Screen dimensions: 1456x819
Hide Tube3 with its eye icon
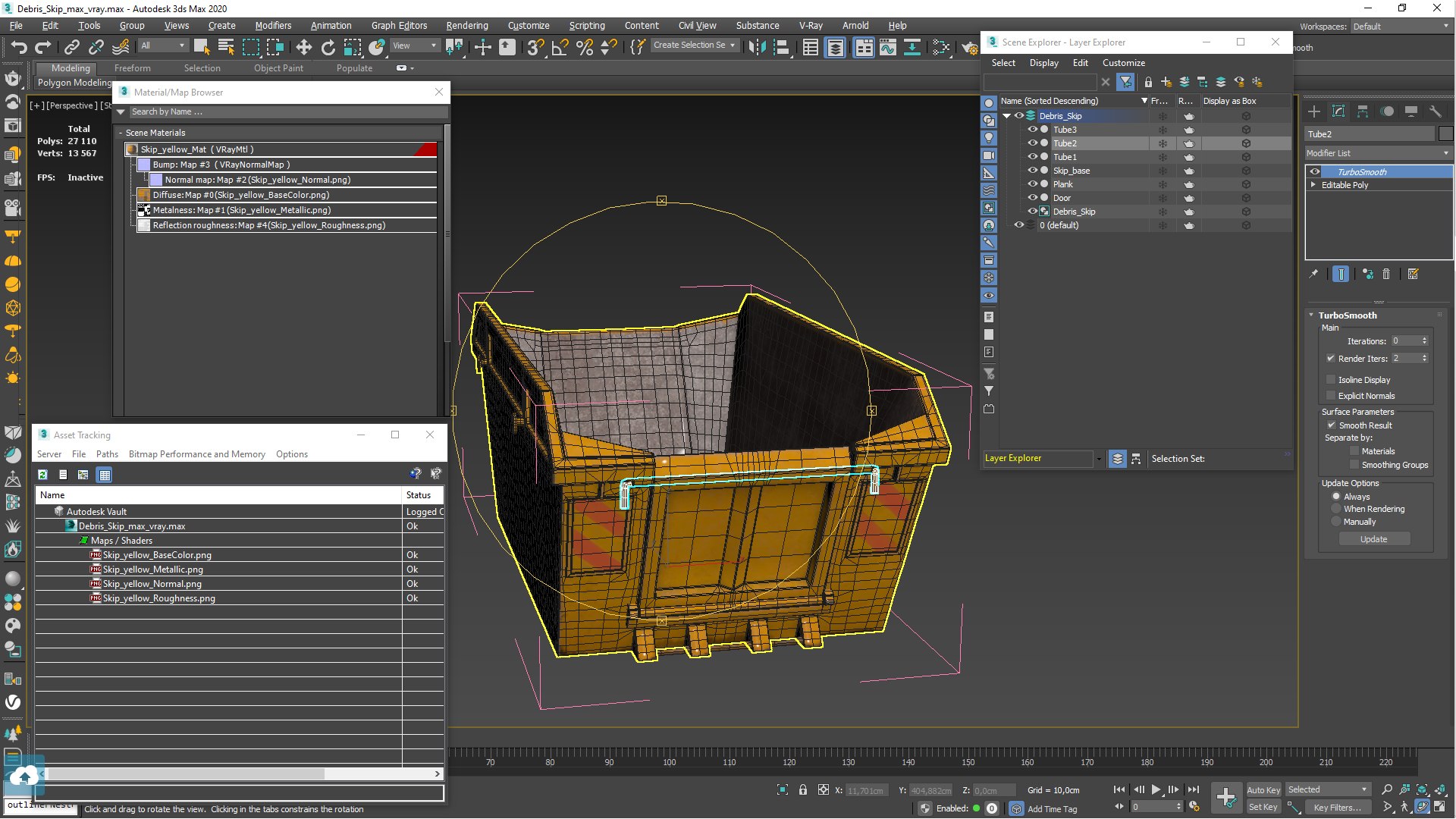pos(1032,130)
